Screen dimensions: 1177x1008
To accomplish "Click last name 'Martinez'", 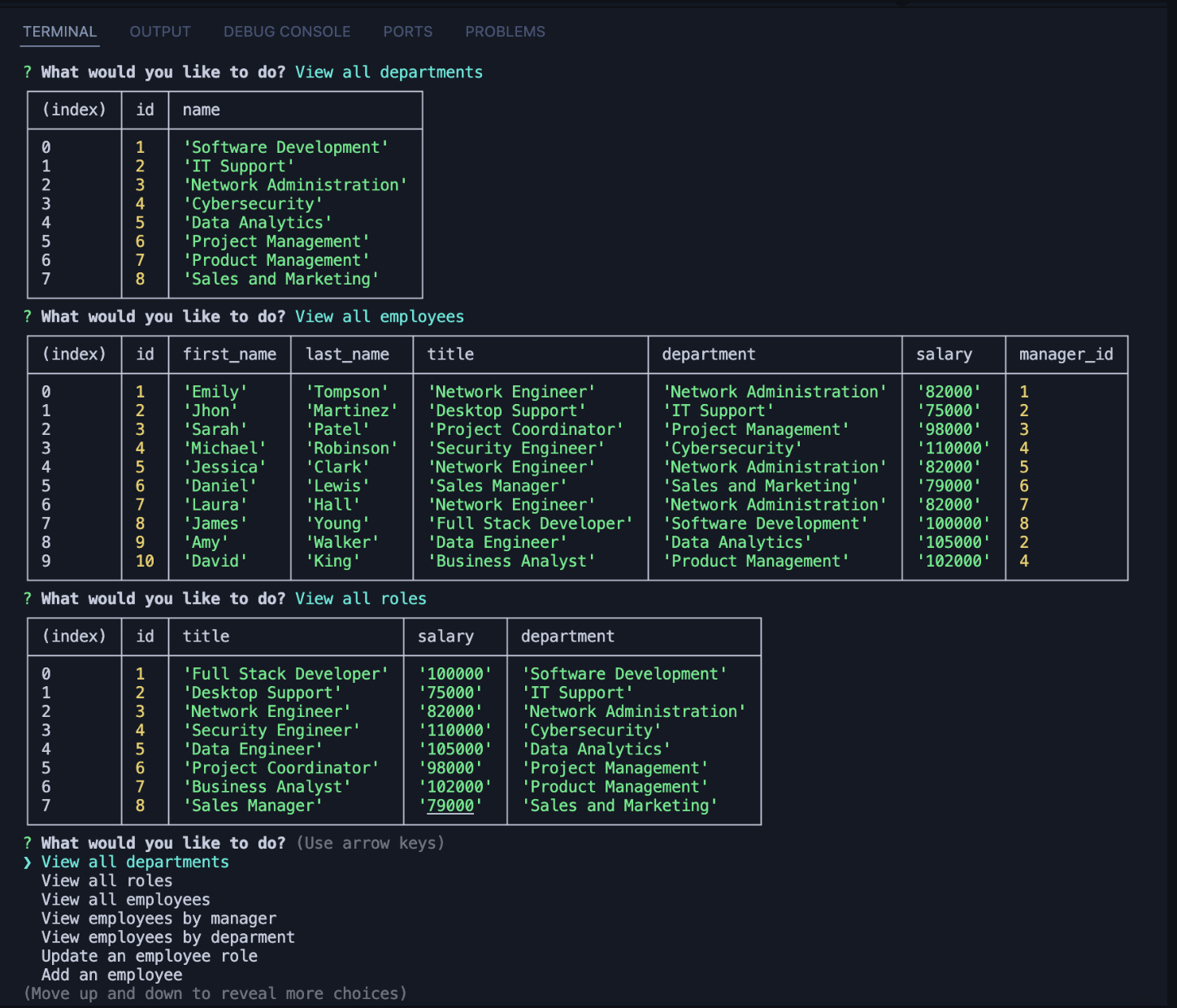I will pos(352,411).
